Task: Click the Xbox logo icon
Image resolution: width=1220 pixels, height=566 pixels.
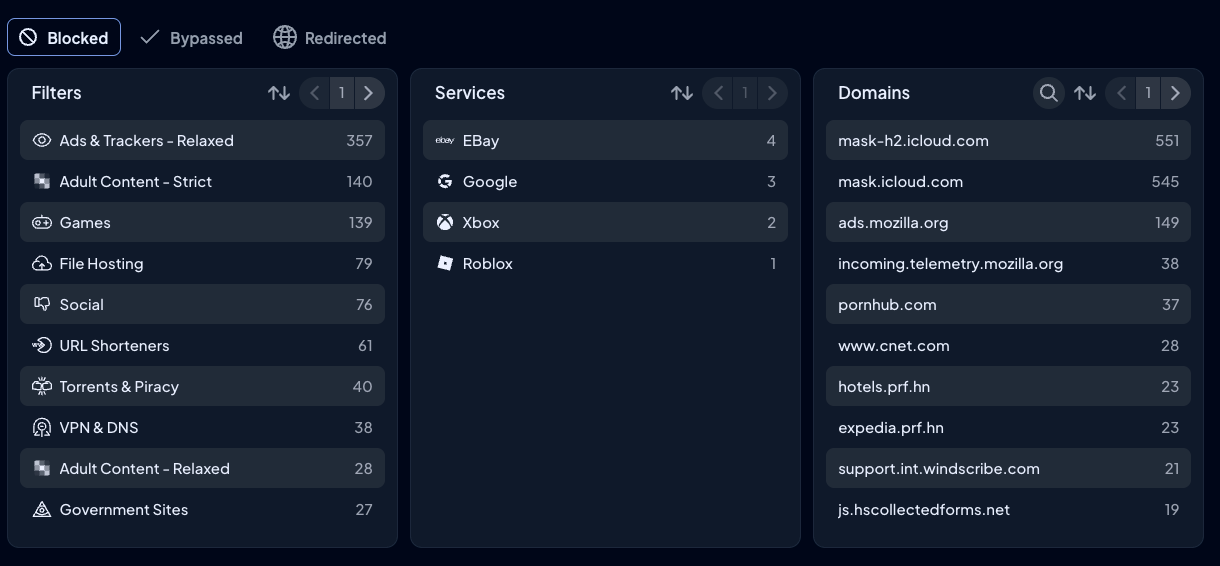Action: tap(445, 223)
